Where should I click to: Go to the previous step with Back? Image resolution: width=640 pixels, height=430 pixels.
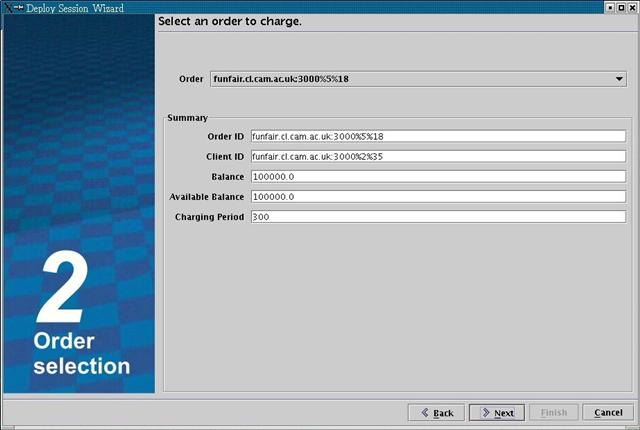tap(436, 412)
